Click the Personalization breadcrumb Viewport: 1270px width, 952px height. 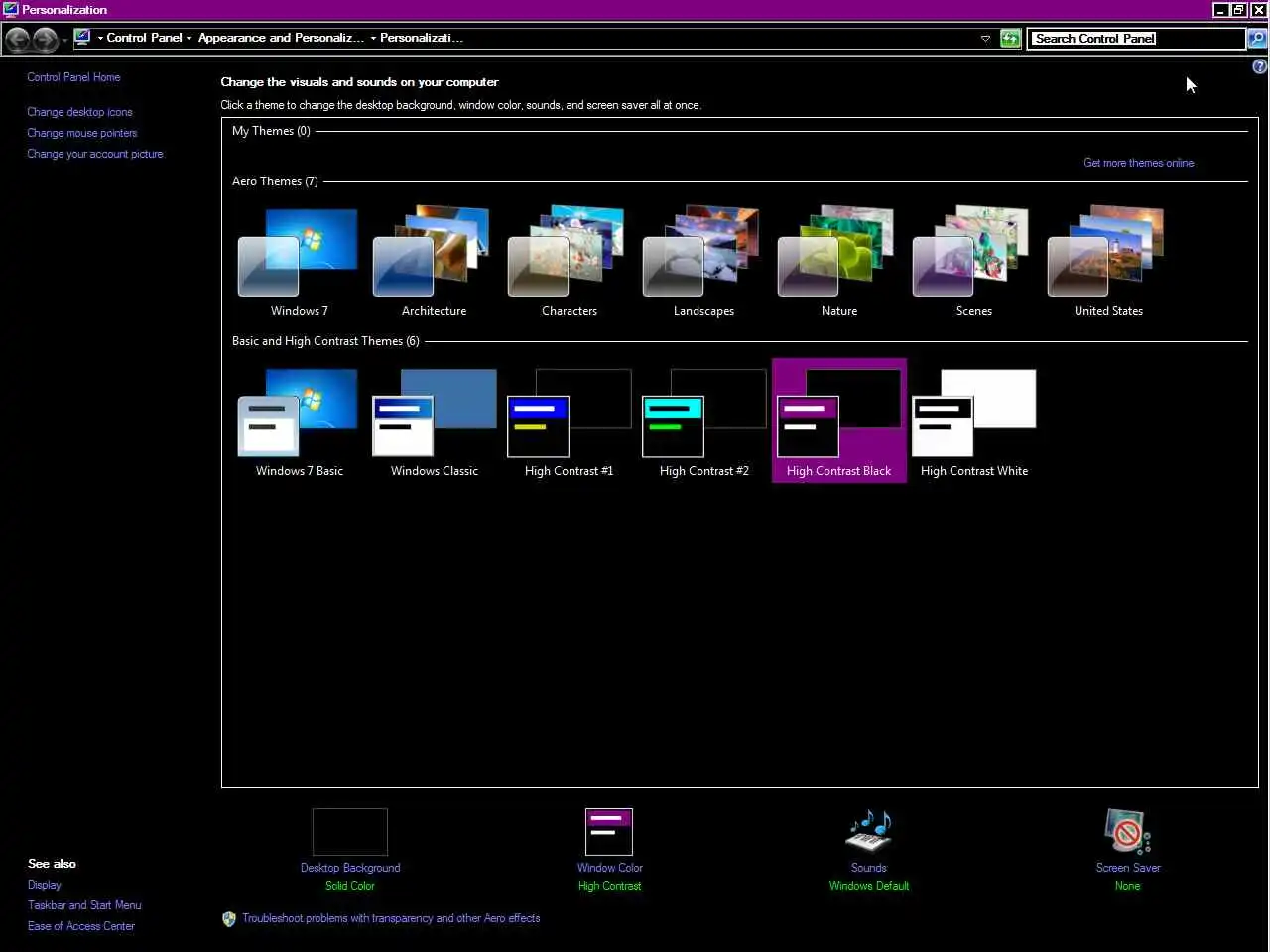tap(422, 38)
